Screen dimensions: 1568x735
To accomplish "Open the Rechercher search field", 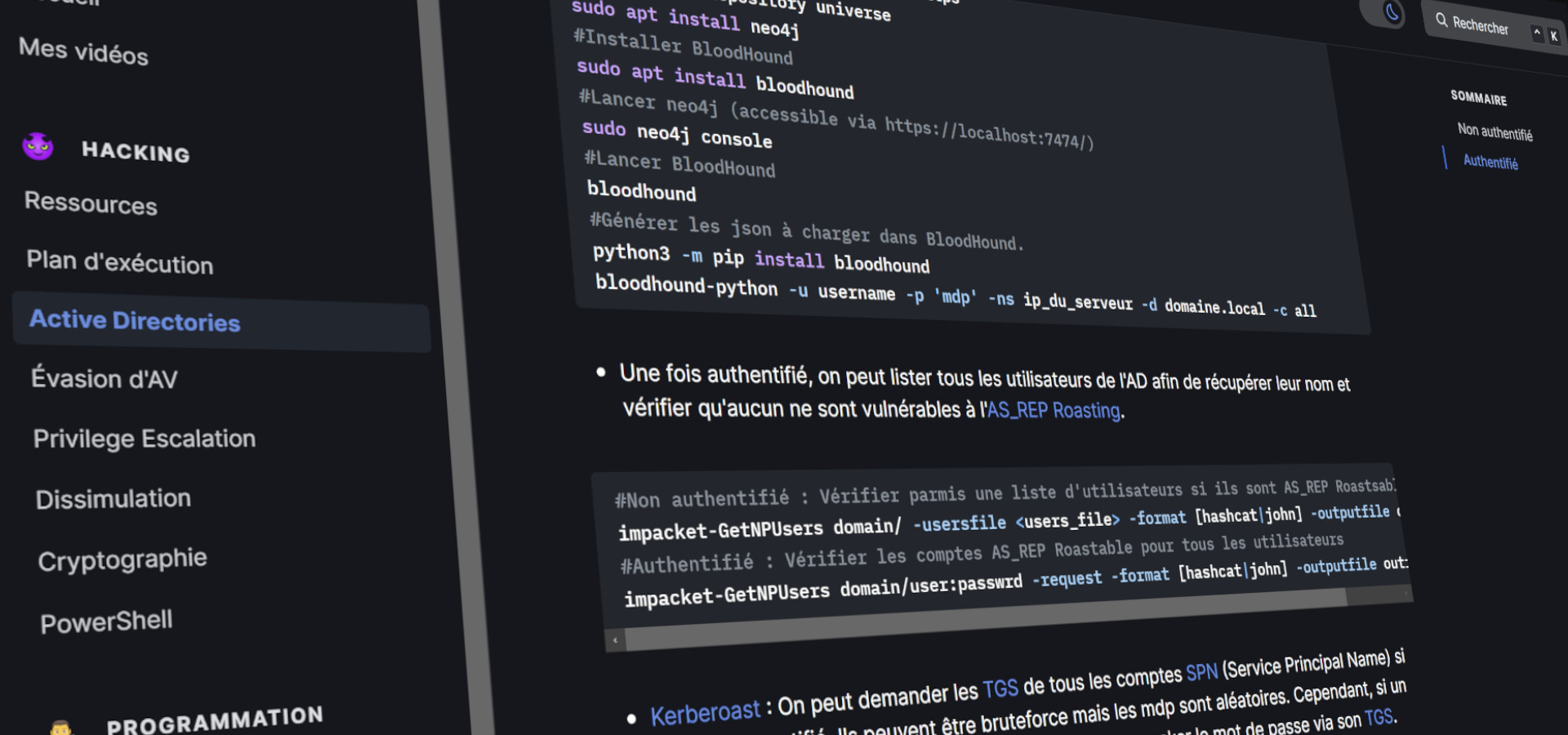I will pos(1494,27).
